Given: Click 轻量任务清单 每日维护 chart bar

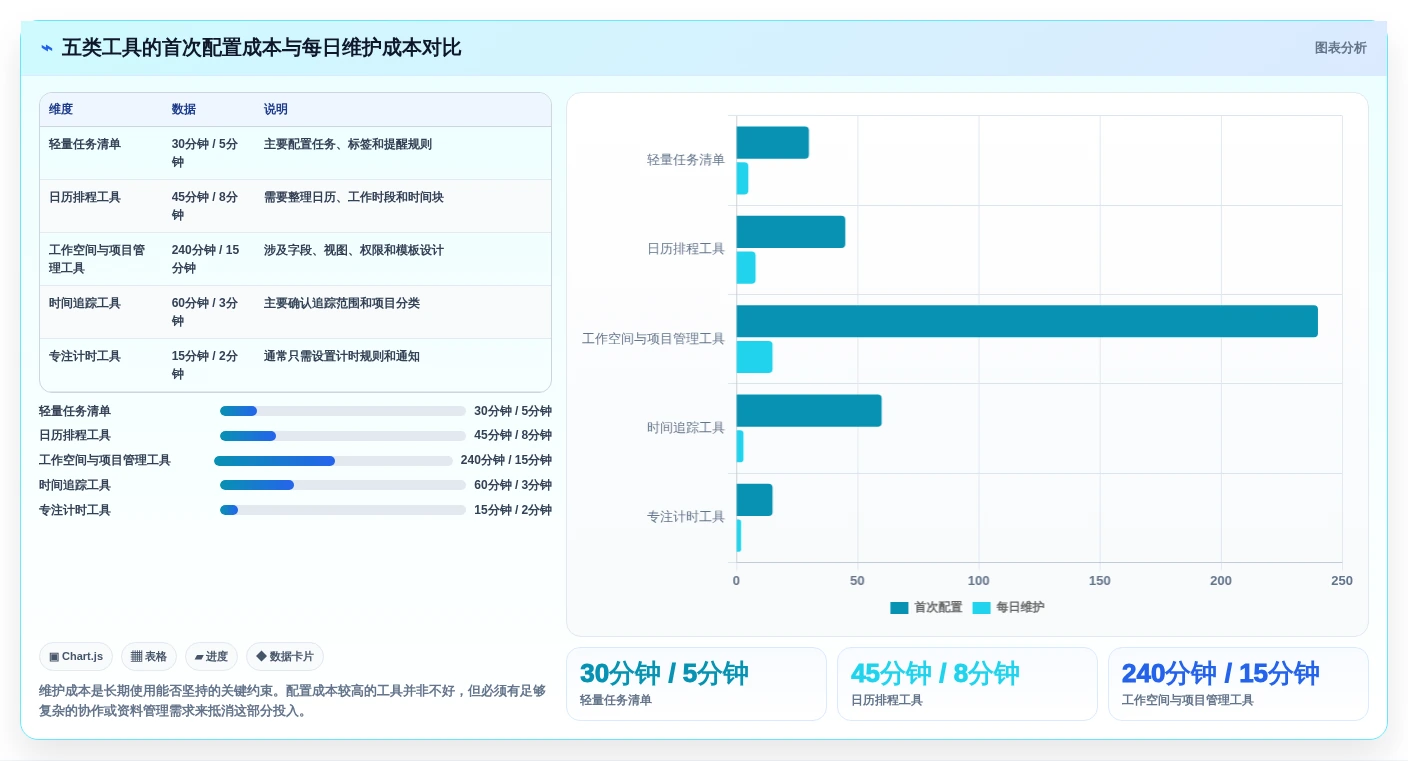Looking at the screenshot, I should click(743, 179).
